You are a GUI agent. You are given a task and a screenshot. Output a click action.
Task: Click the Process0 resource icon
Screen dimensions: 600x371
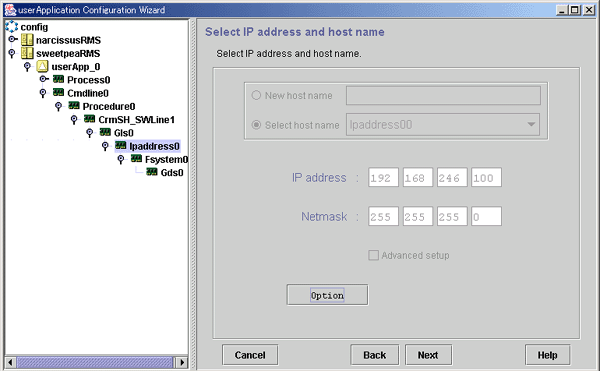[59, 79]
